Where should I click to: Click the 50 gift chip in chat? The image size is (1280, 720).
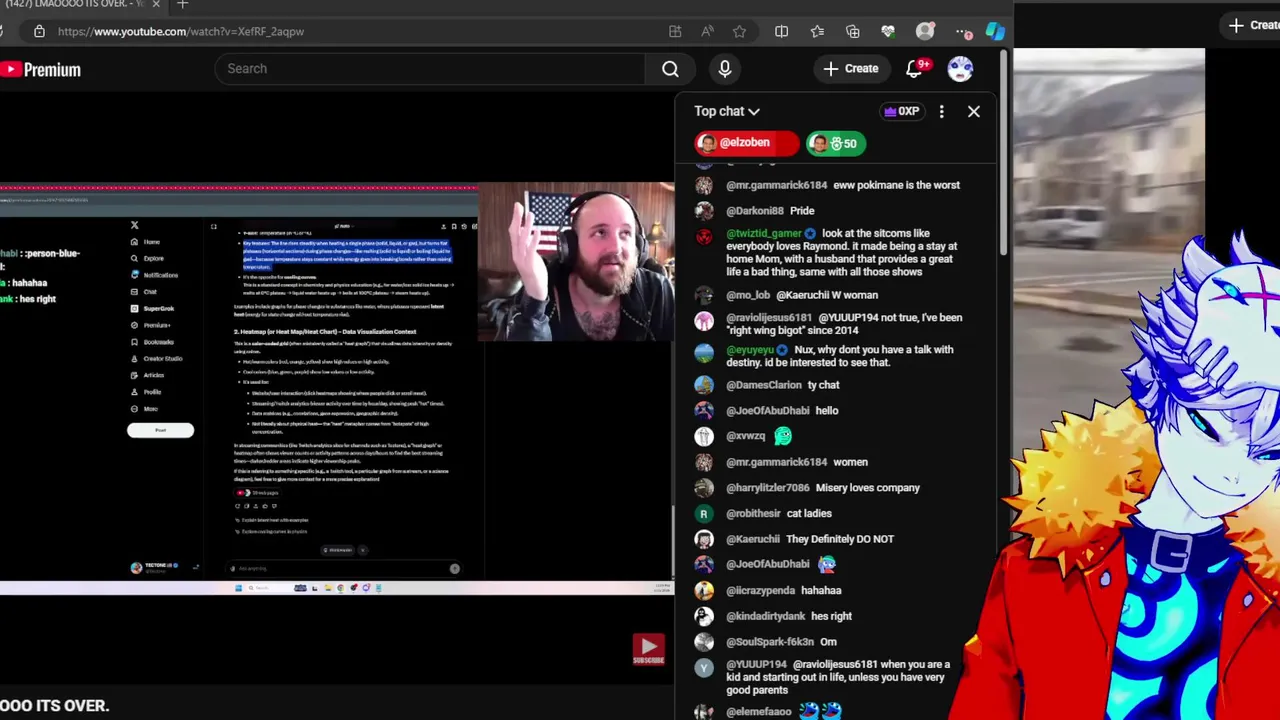(x=836, y=143)
